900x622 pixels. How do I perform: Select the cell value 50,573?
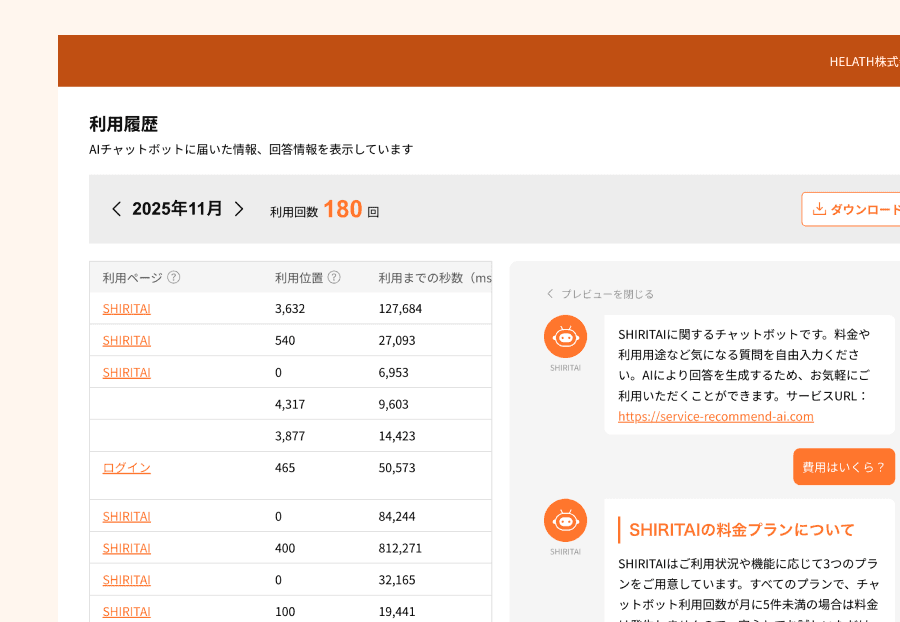(397, 468)
